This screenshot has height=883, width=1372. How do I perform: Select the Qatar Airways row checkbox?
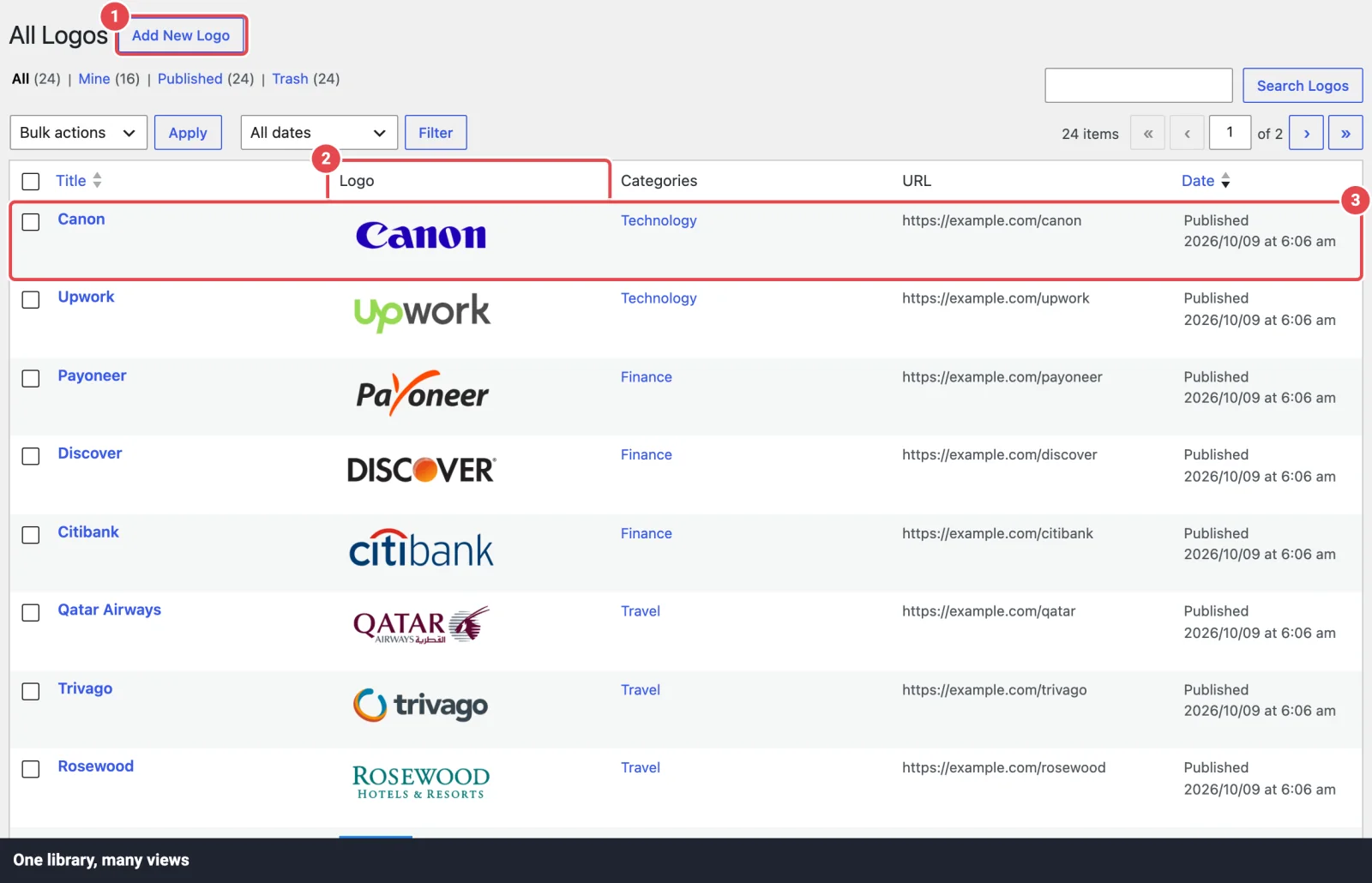(31, 613)
